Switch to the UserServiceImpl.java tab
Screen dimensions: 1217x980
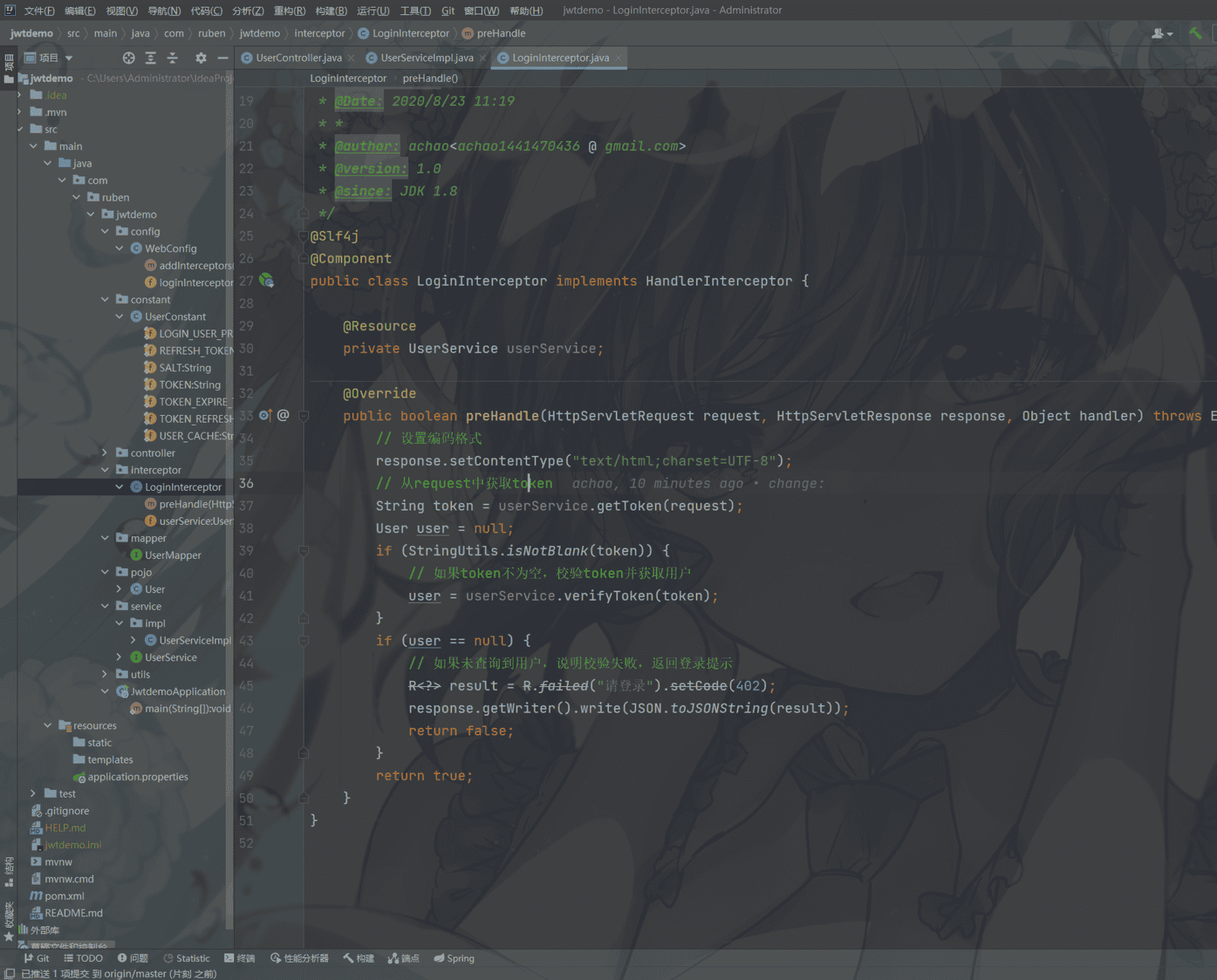pyautogui.click(x=426, y=58)
